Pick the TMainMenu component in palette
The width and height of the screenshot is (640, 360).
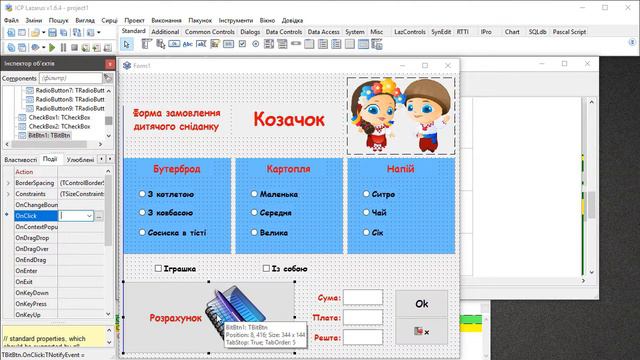(147, 44)
